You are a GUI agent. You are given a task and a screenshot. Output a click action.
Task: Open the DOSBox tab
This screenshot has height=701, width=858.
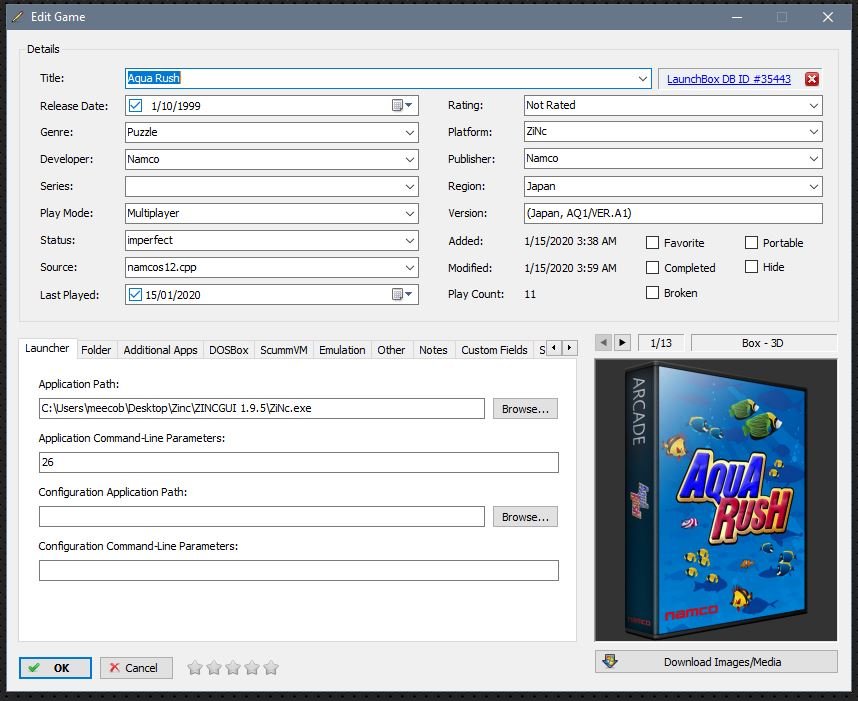click(229, 350)
